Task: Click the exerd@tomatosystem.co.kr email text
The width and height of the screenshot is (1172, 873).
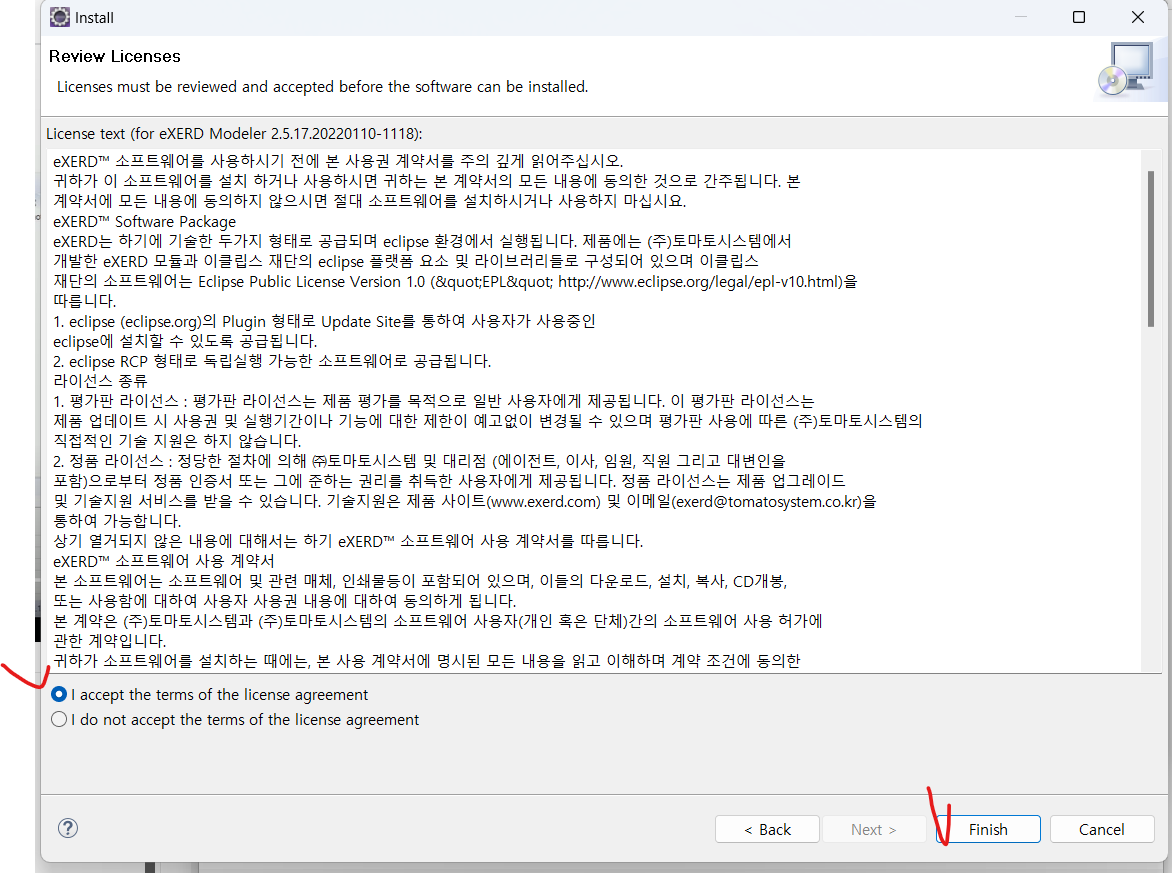Action: [769, 501]
